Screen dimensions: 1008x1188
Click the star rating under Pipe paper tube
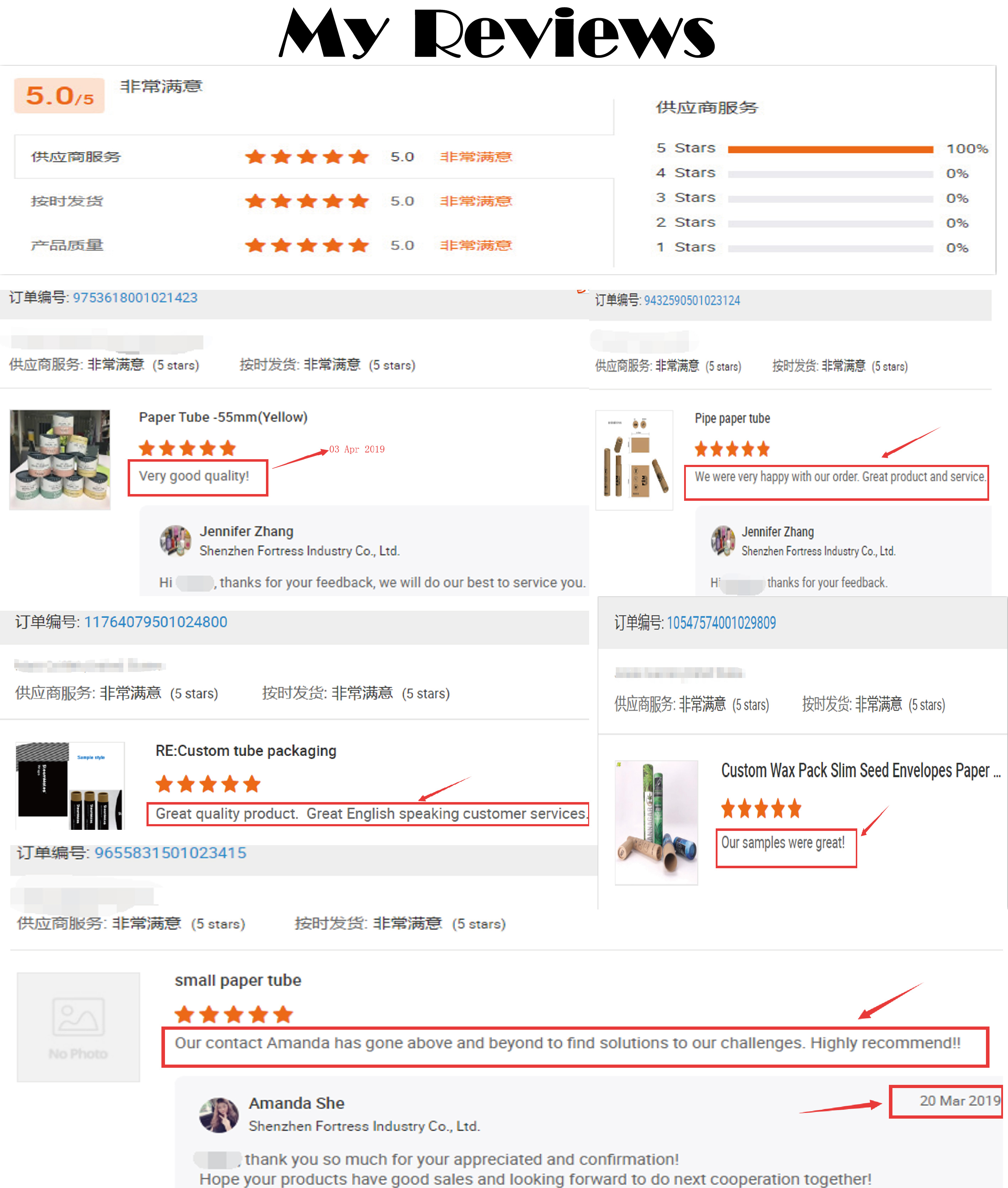(x=732, y=449)
